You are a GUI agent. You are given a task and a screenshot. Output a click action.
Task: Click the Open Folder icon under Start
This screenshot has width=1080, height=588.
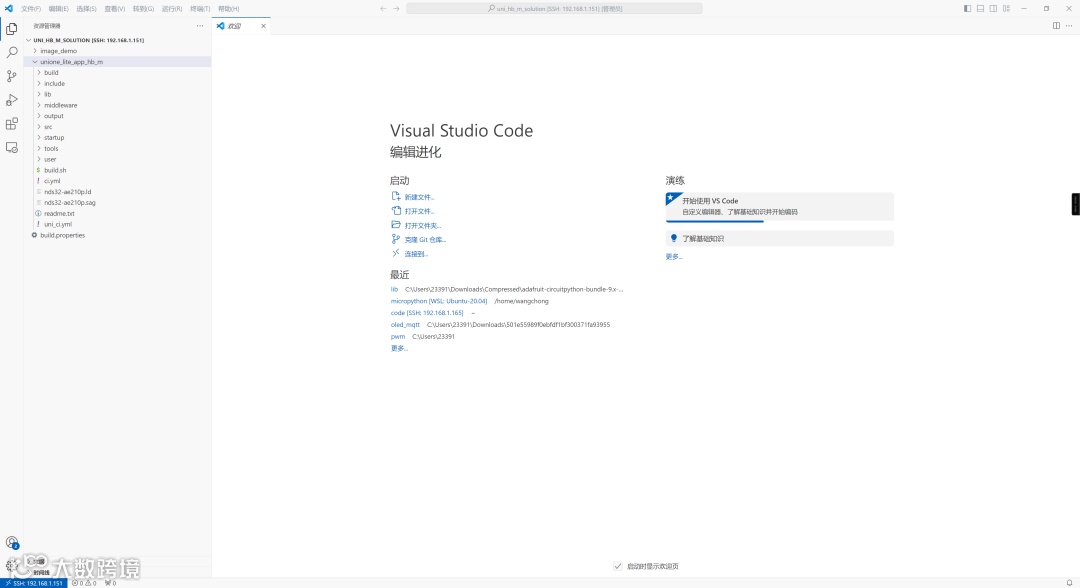click(395, 224)
